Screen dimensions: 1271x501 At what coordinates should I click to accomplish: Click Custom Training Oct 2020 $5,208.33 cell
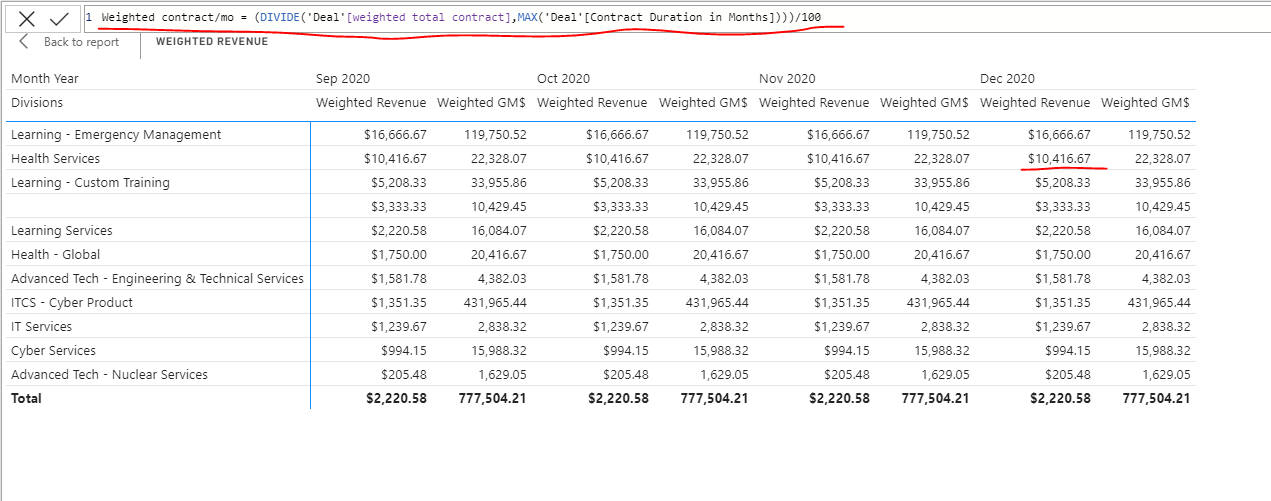[619, 182]
